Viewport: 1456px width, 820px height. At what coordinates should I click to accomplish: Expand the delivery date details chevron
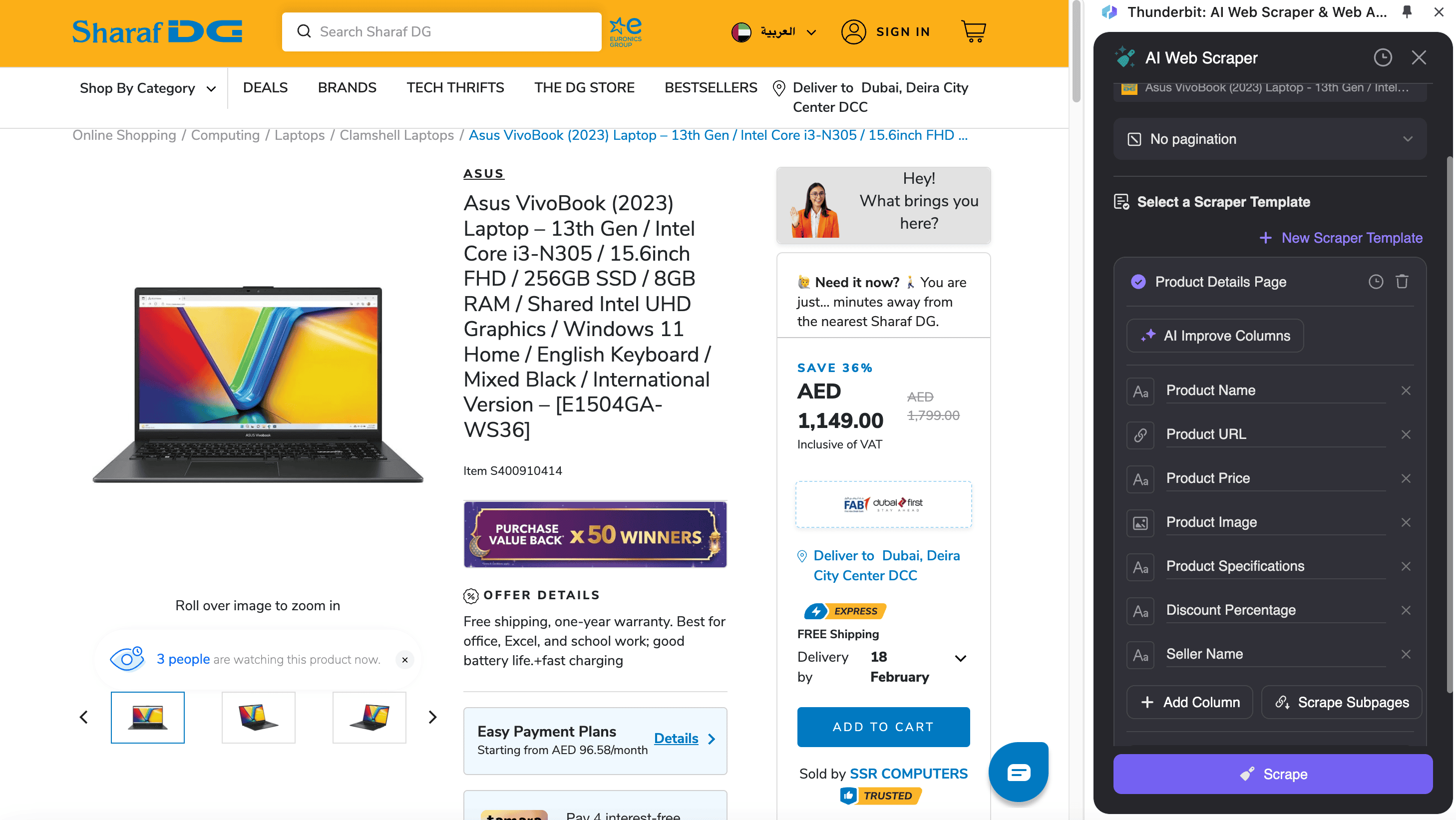(960, 658)
